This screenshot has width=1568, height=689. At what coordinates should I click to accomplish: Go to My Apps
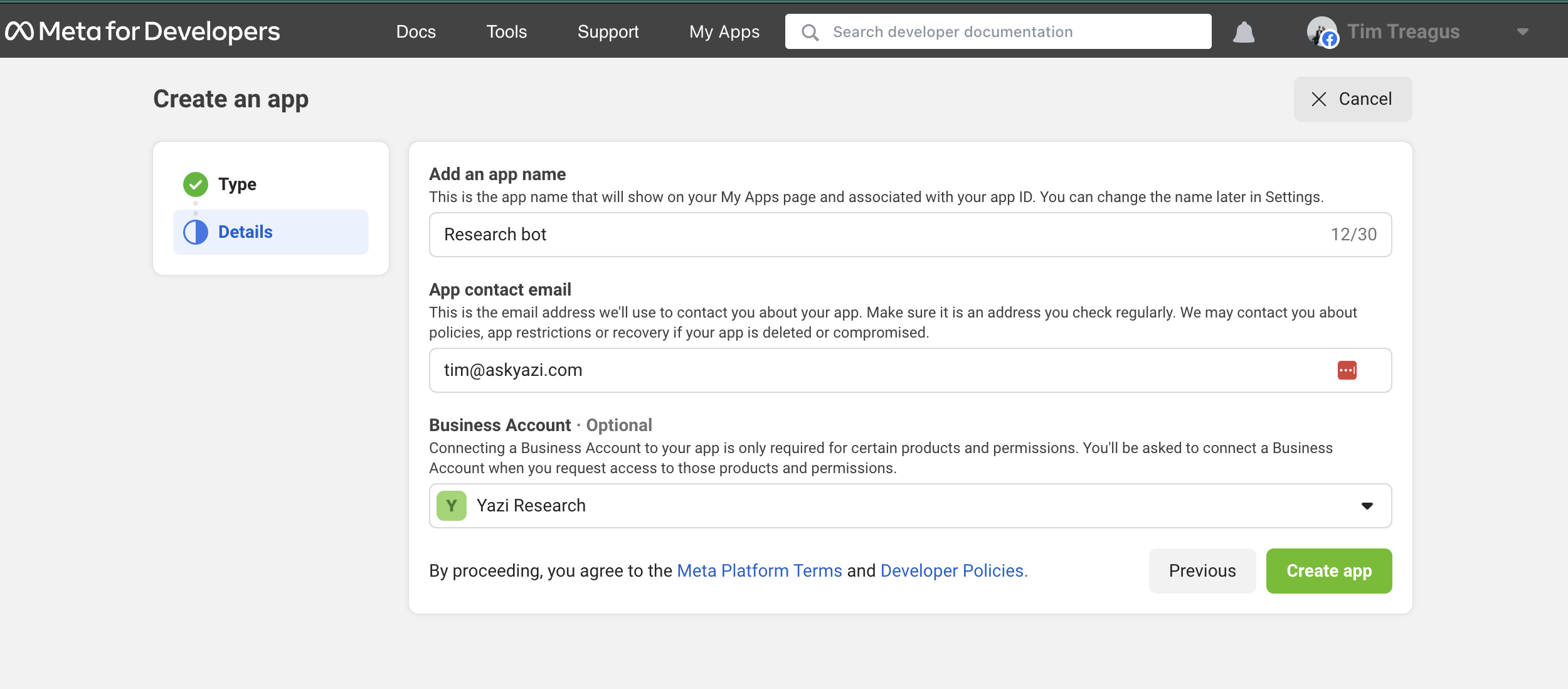724,31
